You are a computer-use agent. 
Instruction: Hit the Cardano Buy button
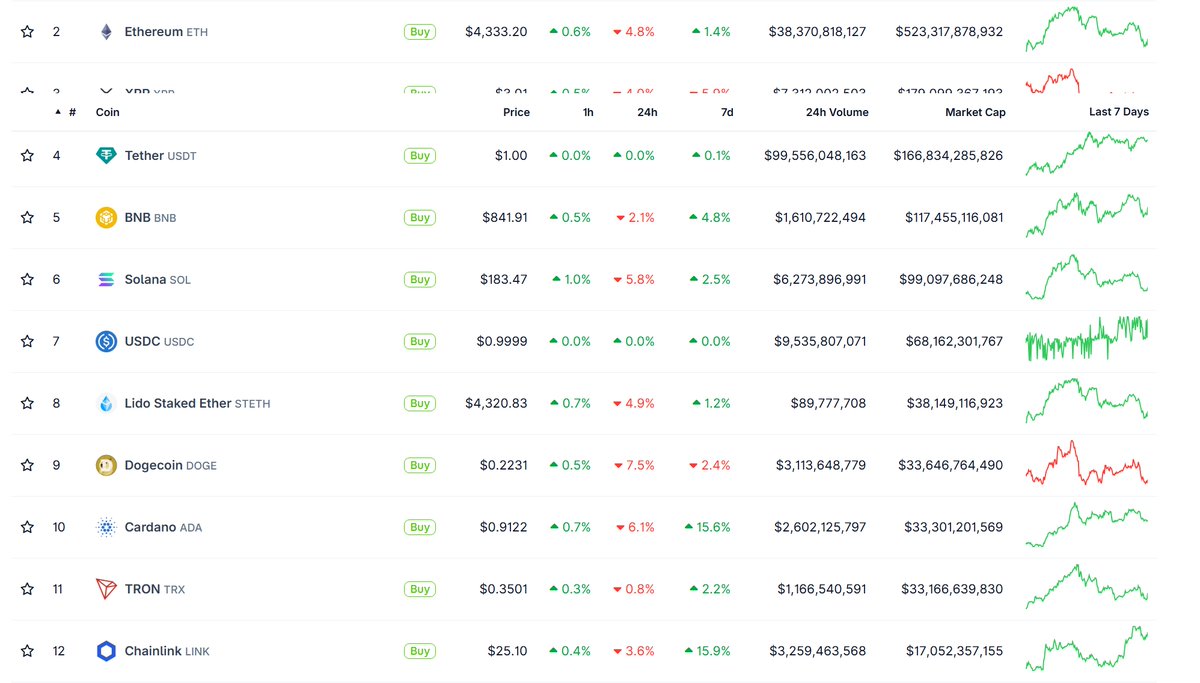[420, 527]
